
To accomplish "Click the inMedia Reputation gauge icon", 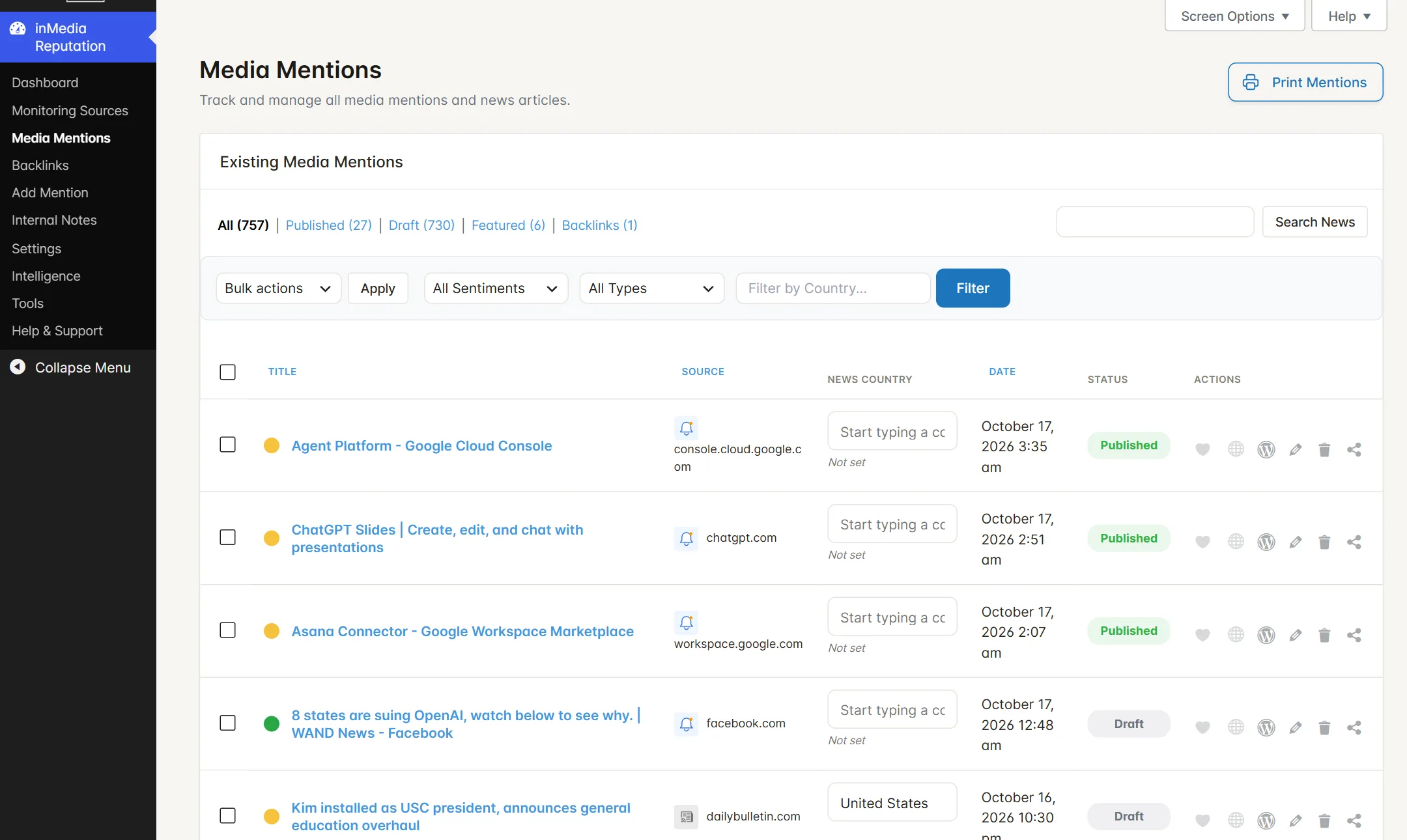I will click(x=18, y=29).
